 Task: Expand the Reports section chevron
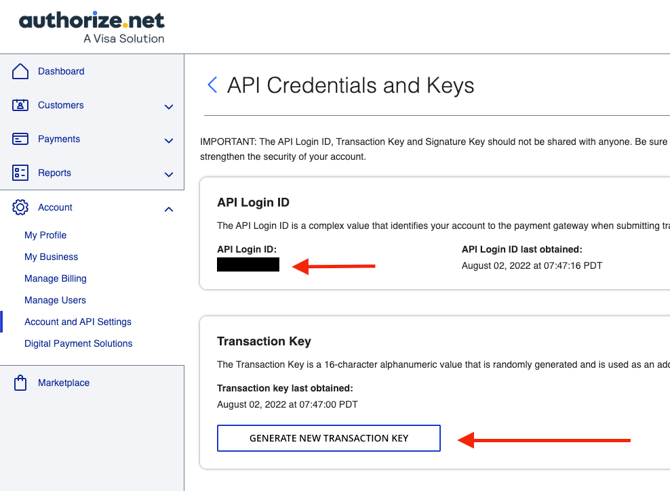[x=169, y=174]
